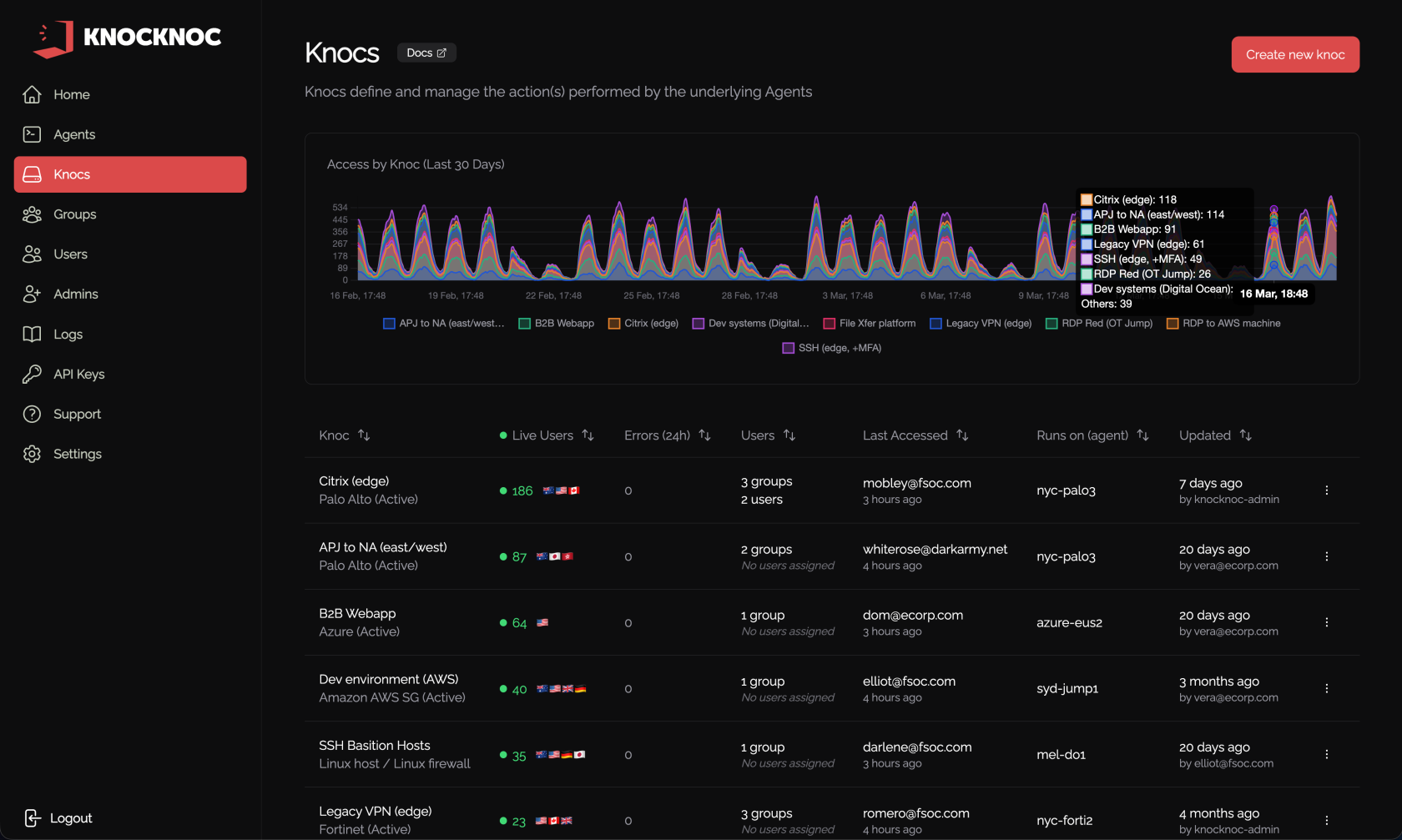Open the kebab menu on Legacy VPN row
Screen dimensions: 1402x840
pyautogui.click(x=1327, y=820)
